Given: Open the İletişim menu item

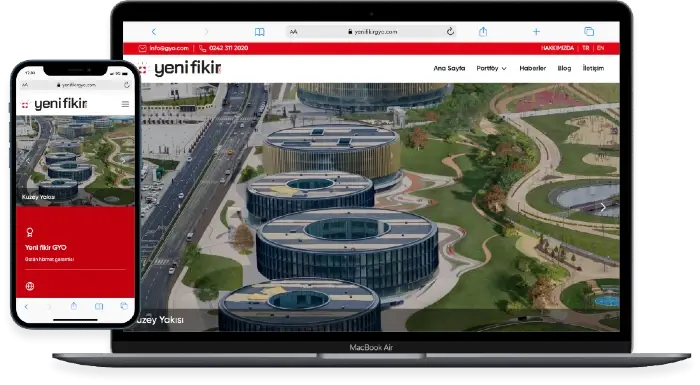Looking at the screenshot, I should 593,68.
